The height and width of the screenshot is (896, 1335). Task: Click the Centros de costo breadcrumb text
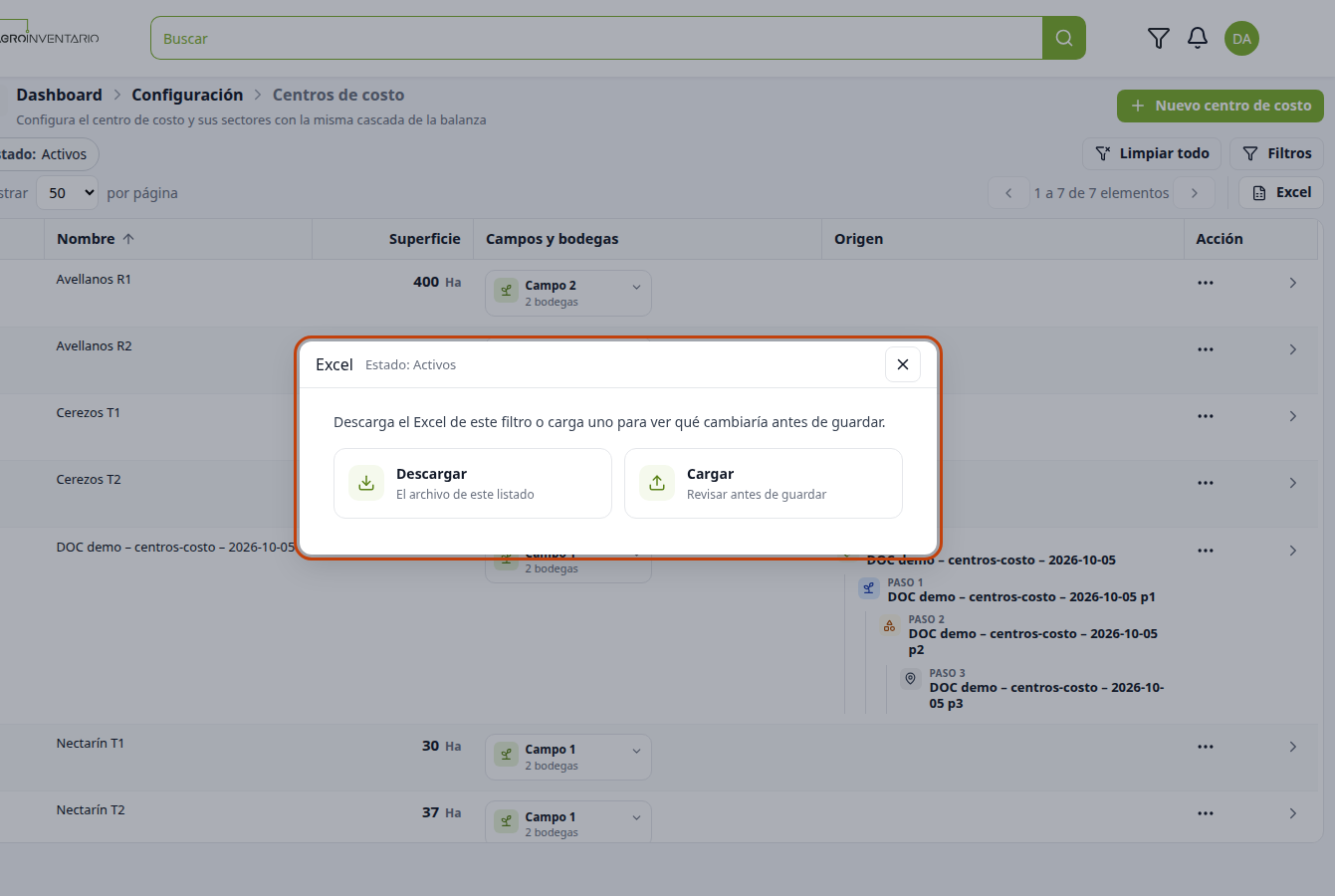(338, 95)
